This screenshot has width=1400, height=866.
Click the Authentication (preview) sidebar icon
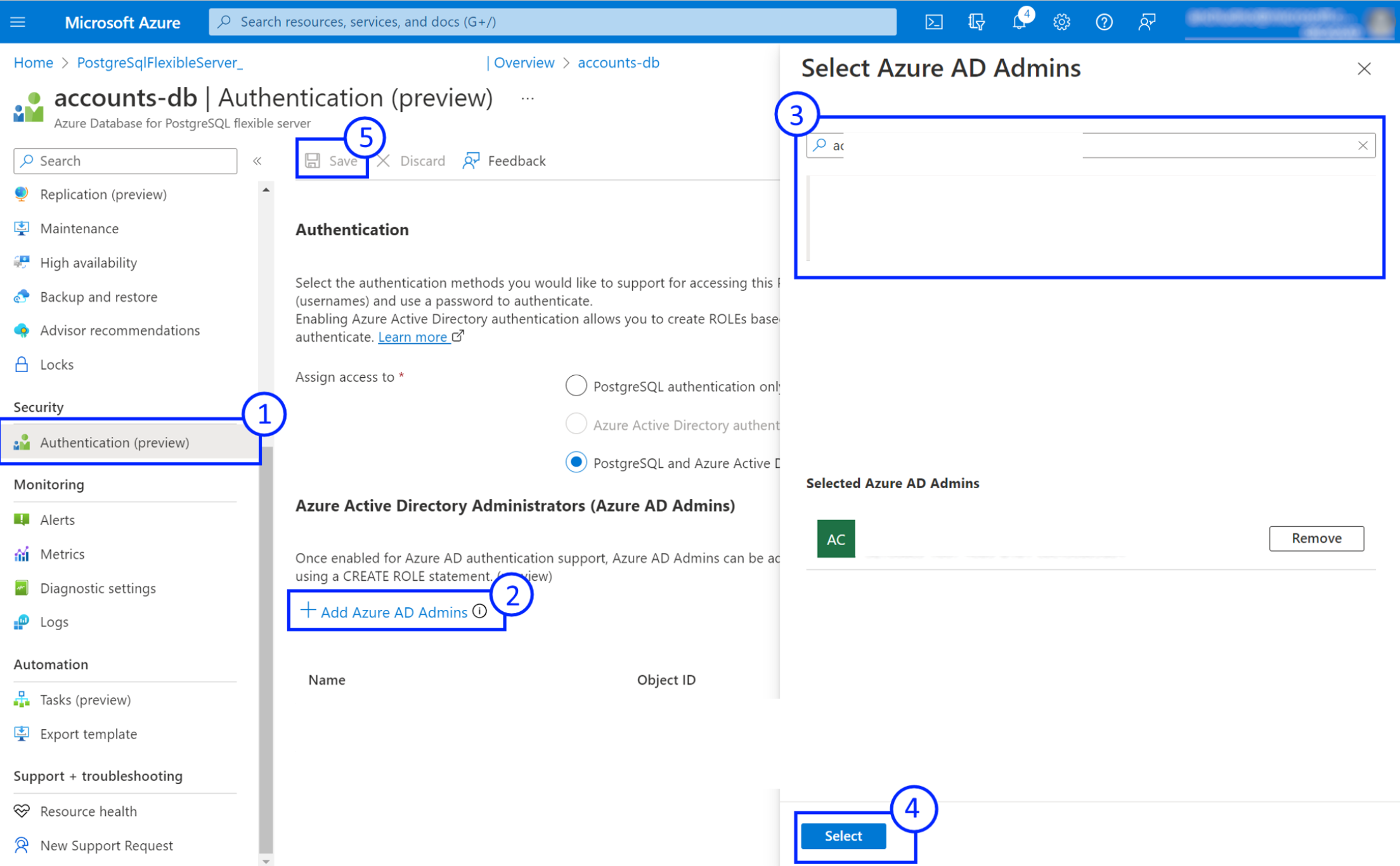click(20, 442)
